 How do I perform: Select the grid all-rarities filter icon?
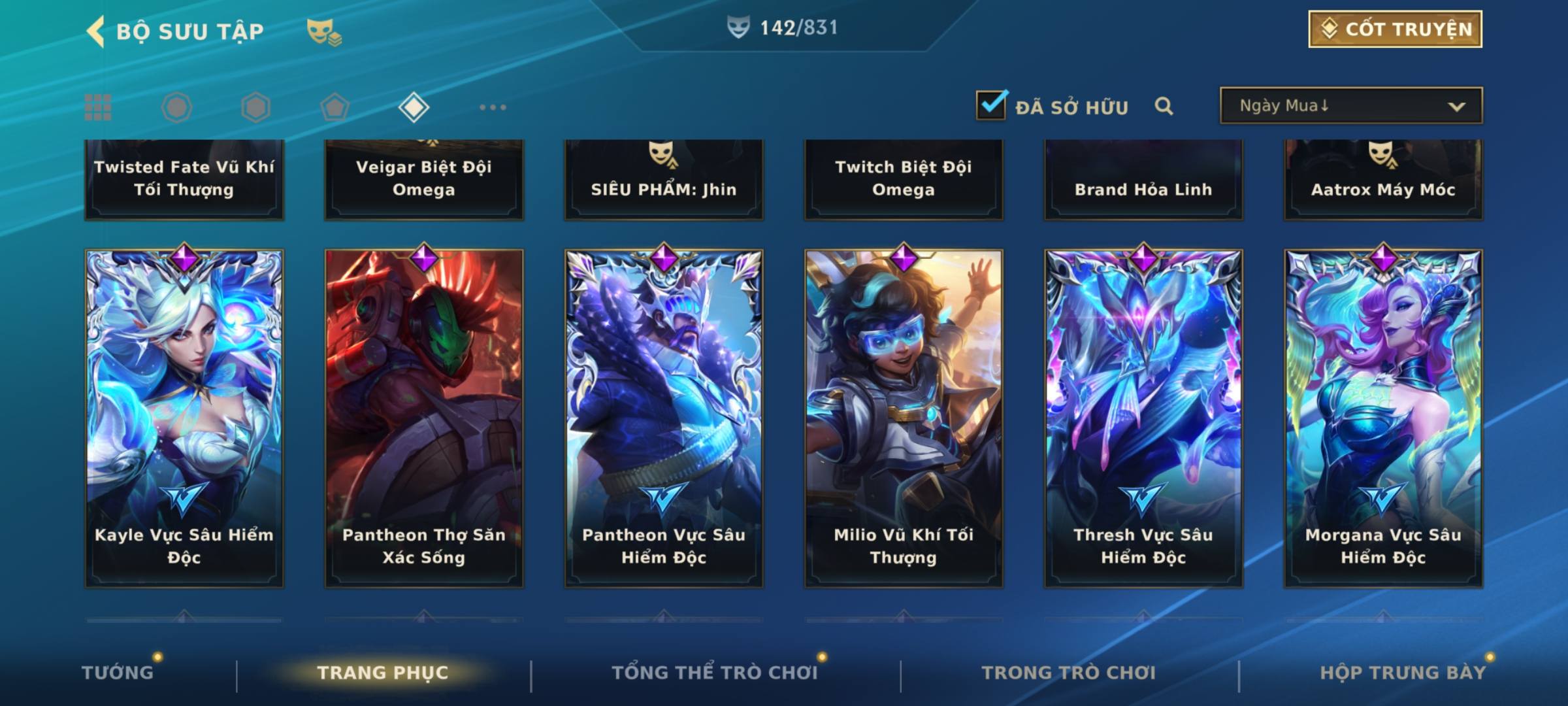click(x=98, y=107)
